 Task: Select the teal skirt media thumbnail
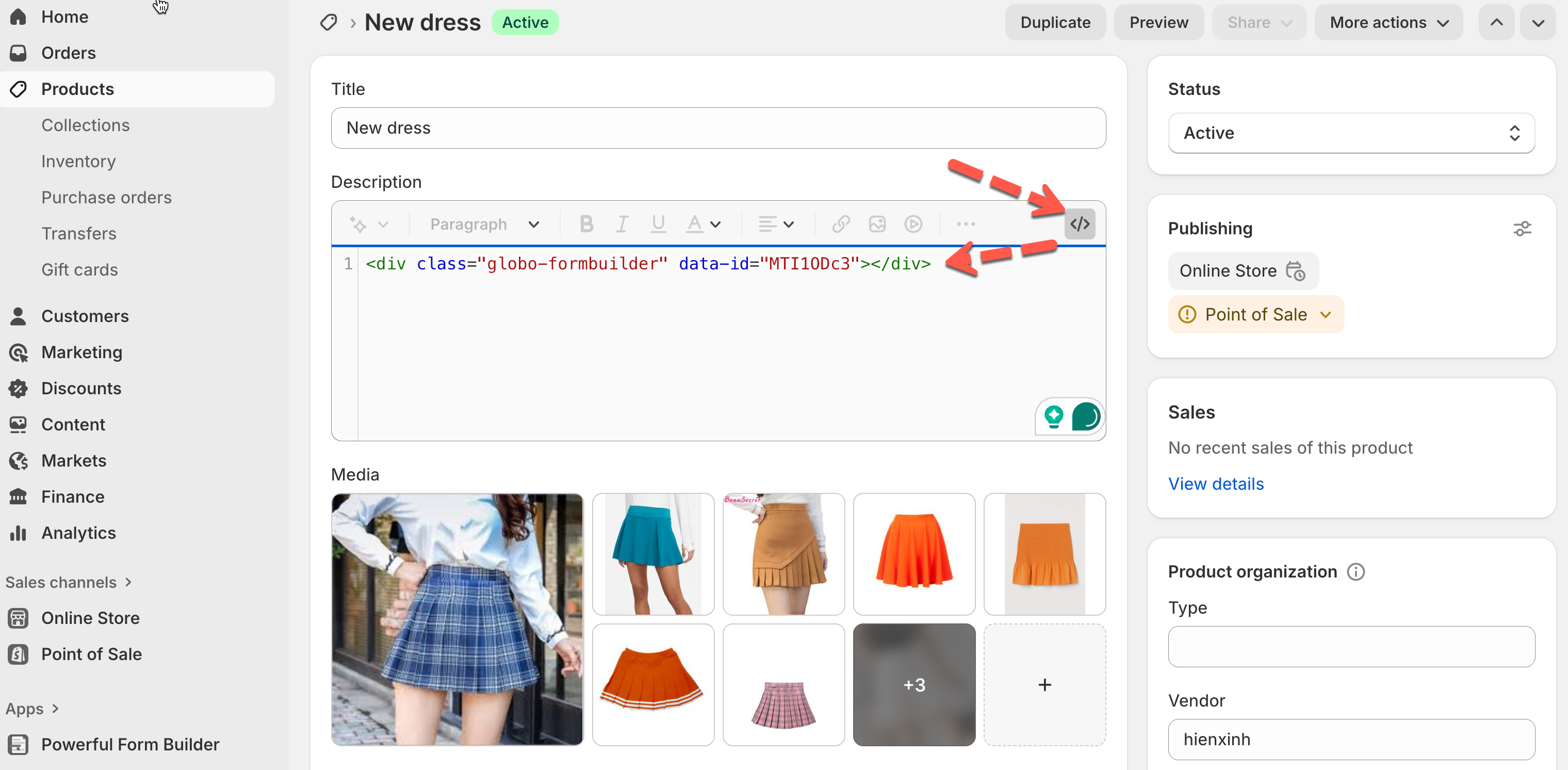(x=652, y=554)
